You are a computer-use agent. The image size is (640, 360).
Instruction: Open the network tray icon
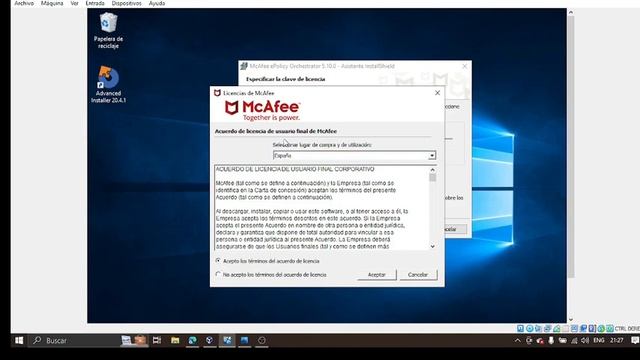point(574,340)
